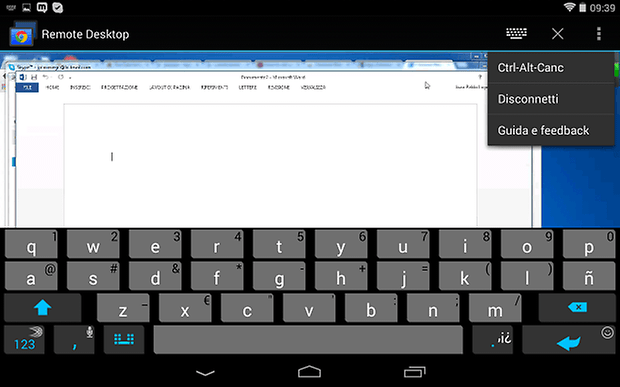Viewport: 620px width, 387px height.
Task: Open the three-dot overflow menu
Action: click(x=599, y=34)
